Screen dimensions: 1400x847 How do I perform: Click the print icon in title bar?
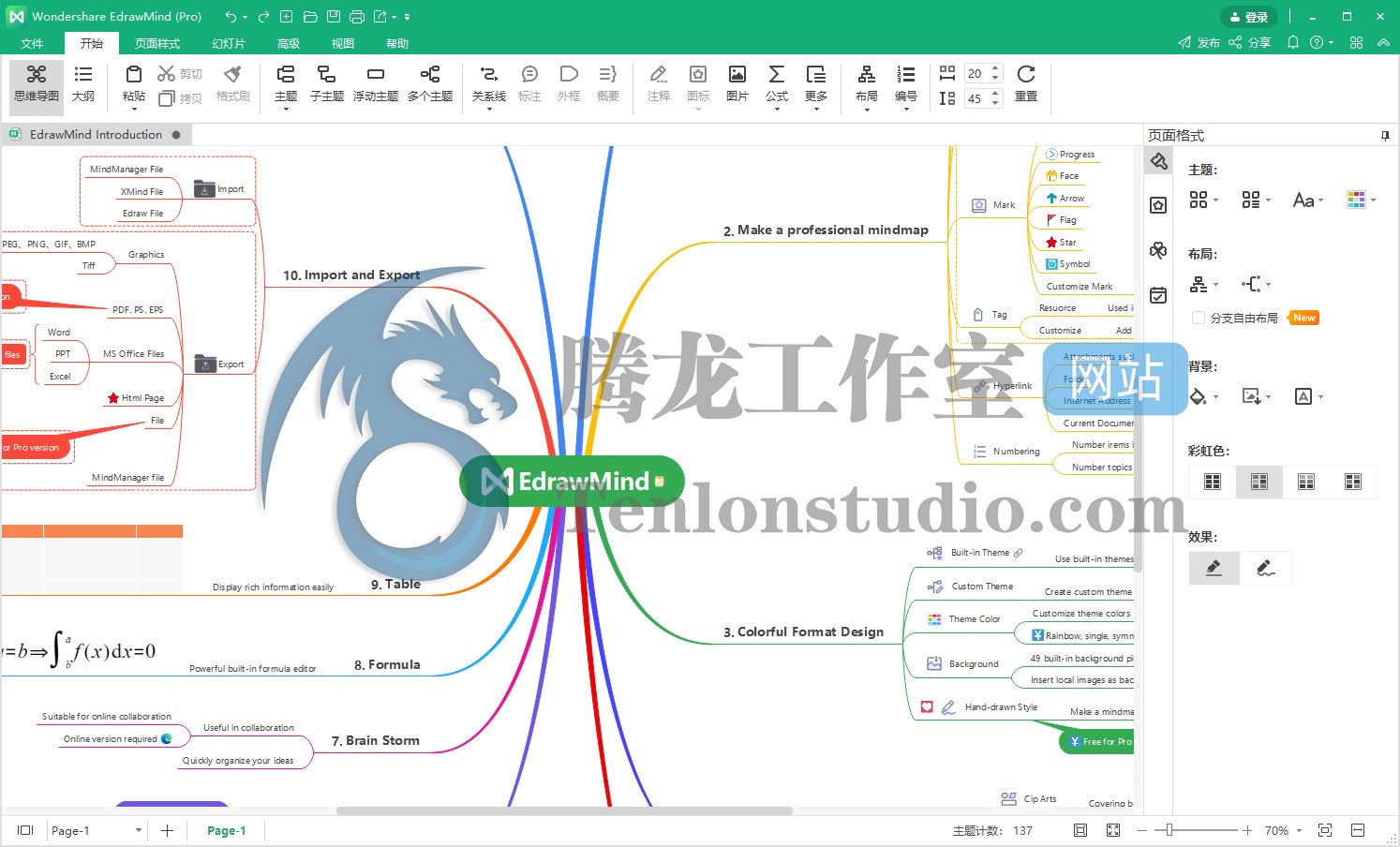click(x=357, y=17)
